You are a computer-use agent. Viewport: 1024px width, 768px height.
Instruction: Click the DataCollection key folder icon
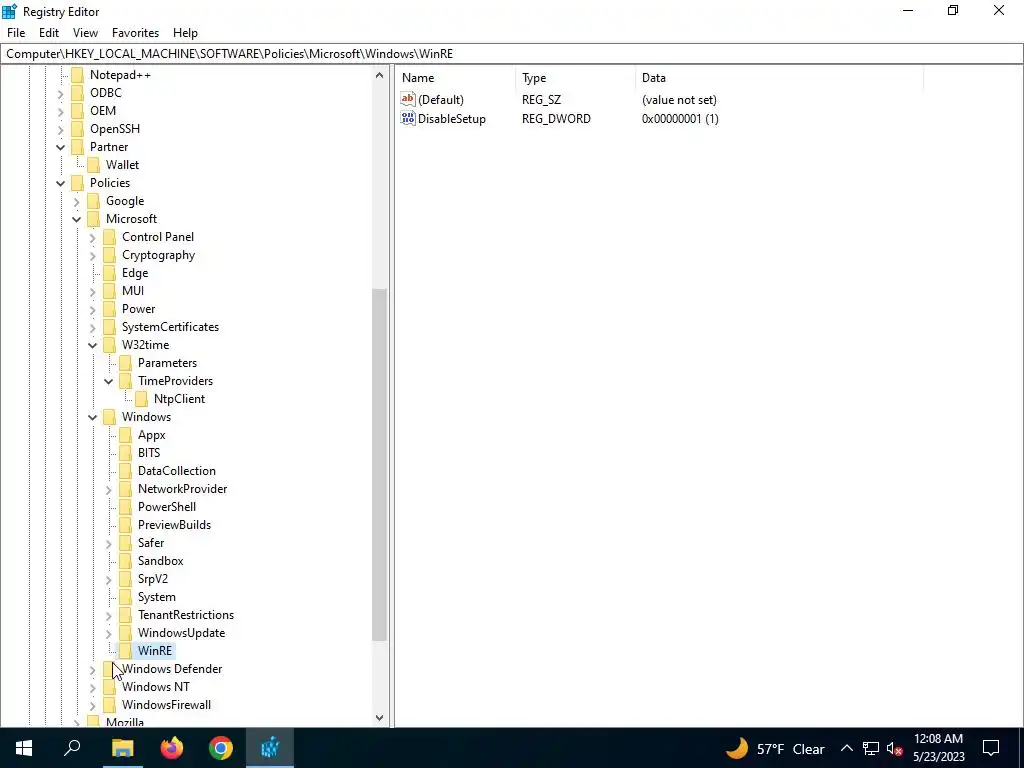[125, 470]
